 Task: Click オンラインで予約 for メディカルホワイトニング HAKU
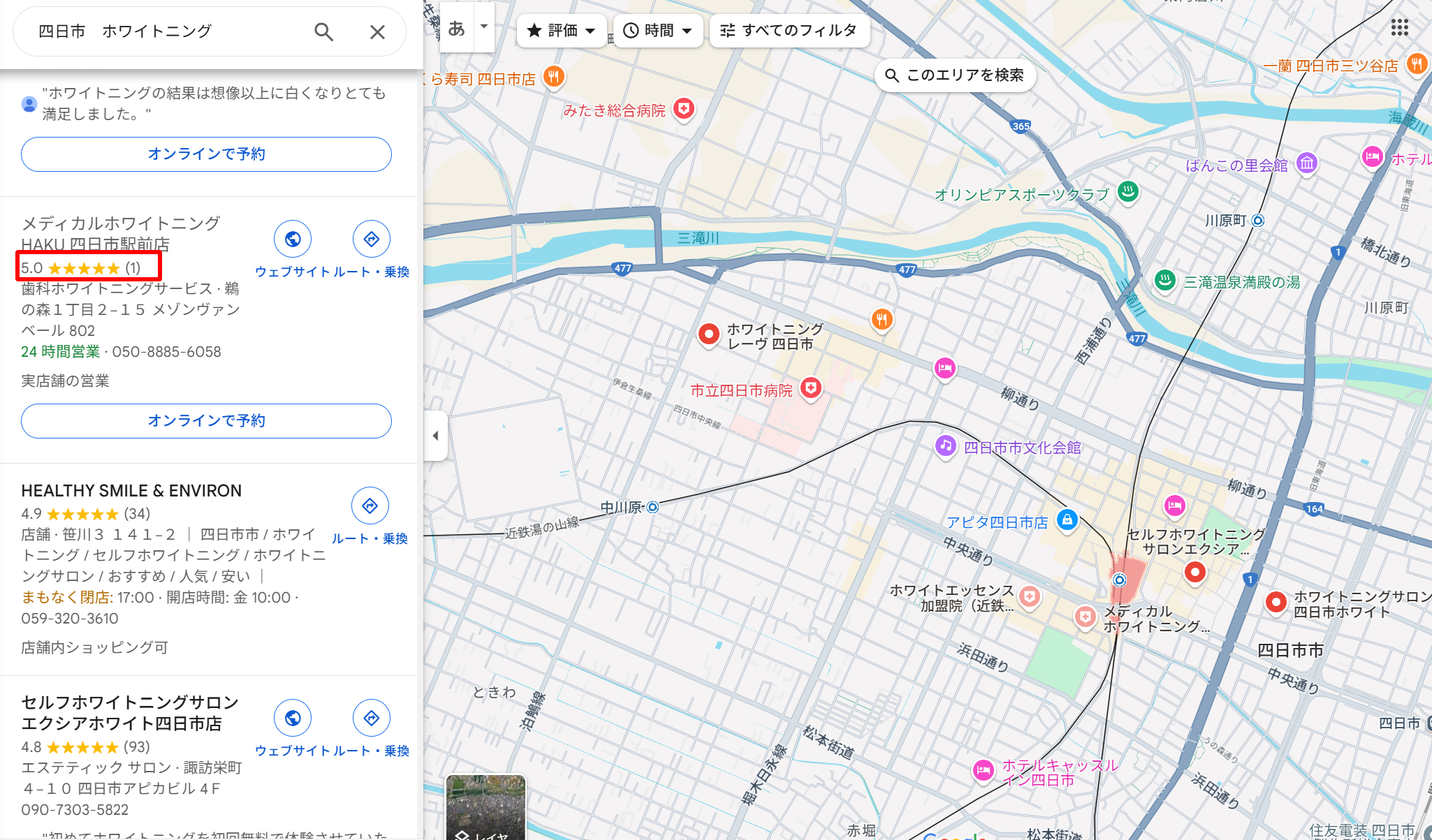pyautogui.click(x=206, y=421)
